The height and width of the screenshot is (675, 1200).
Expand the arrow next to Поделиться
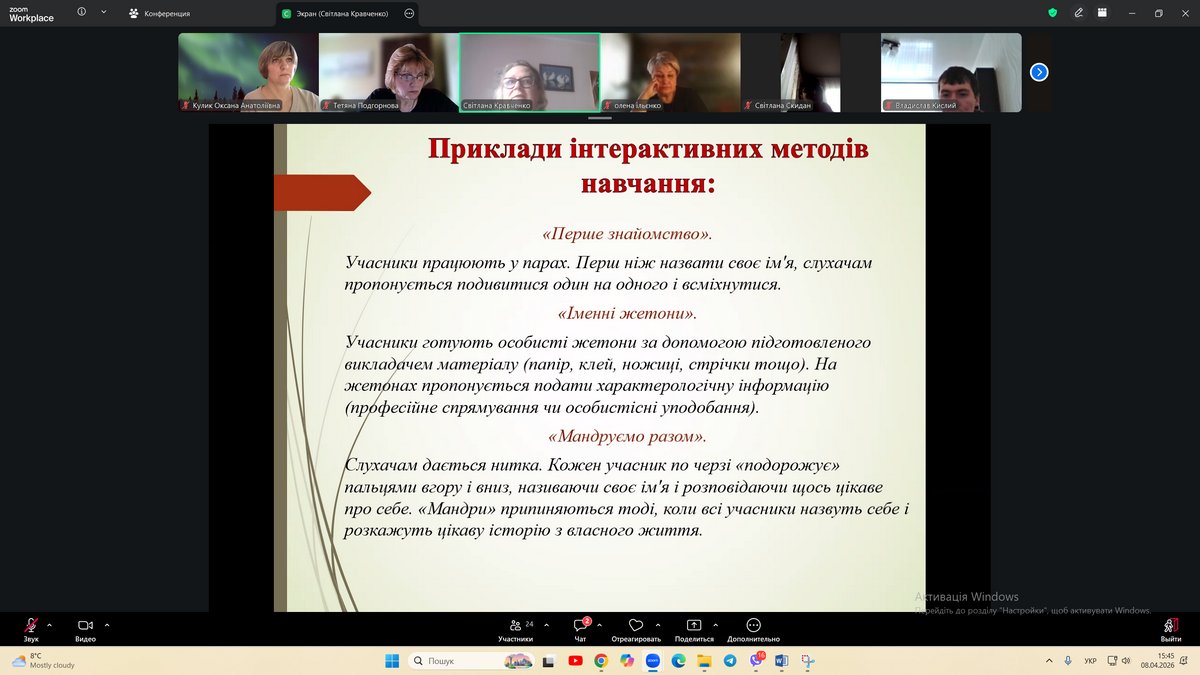715,625
